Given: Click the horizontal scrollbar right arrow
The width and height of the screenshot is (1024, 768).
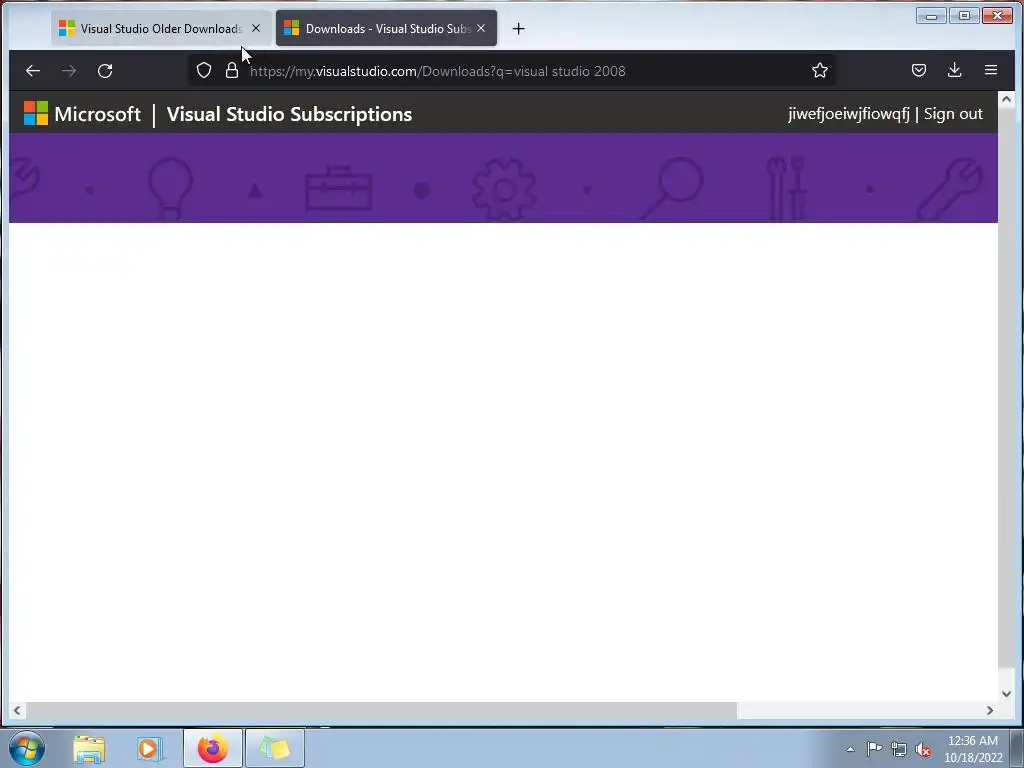Looking at the screenshot, I should pyautogui.click(x=990, y=711).
